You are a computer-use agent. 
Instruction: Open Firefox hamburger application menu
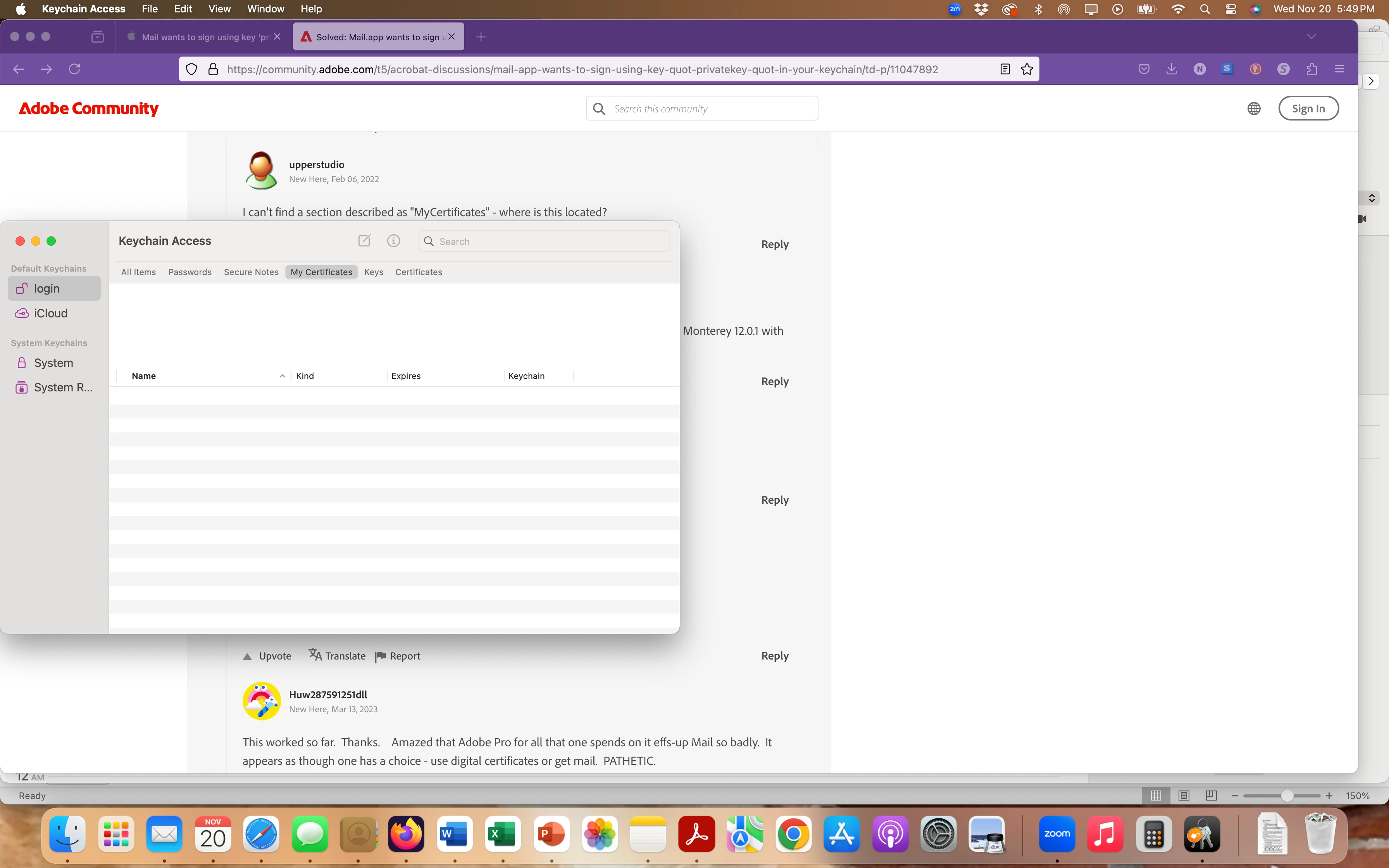(1339, 69)
